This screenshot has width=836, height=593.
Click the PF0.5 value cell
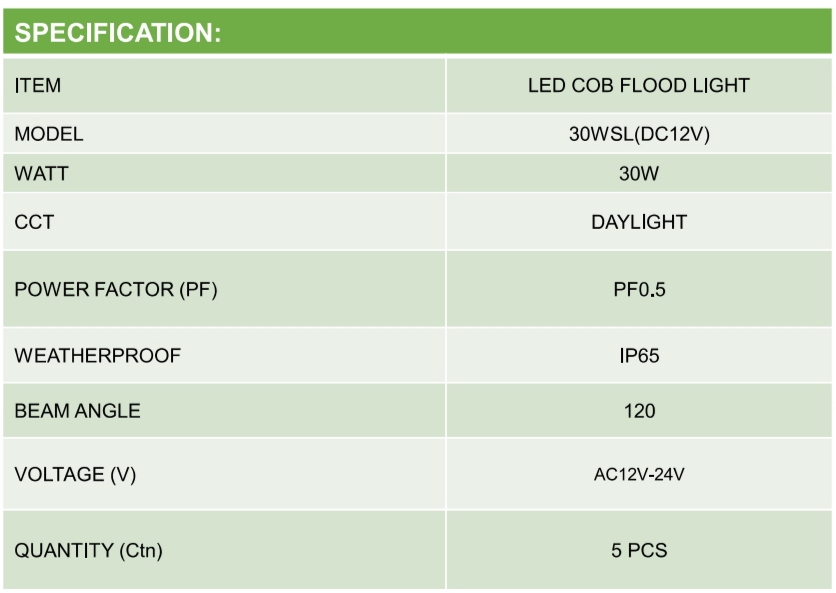point(638,290)
